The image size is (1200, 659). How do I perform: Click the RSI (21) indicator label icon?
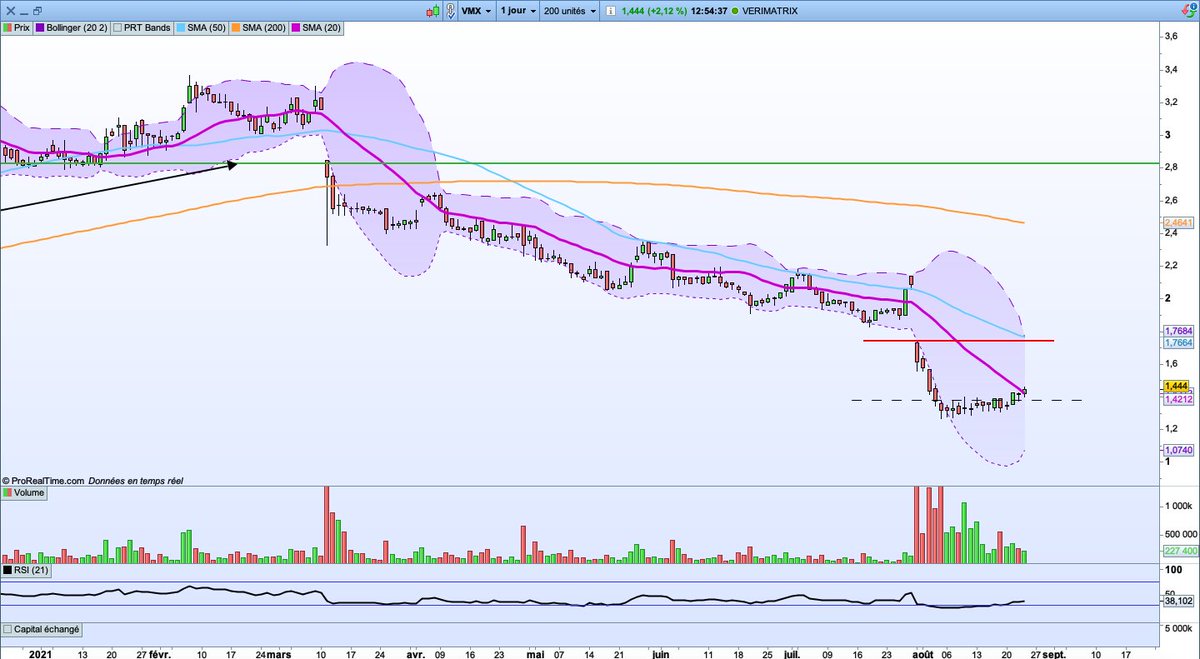click(9, 570)
